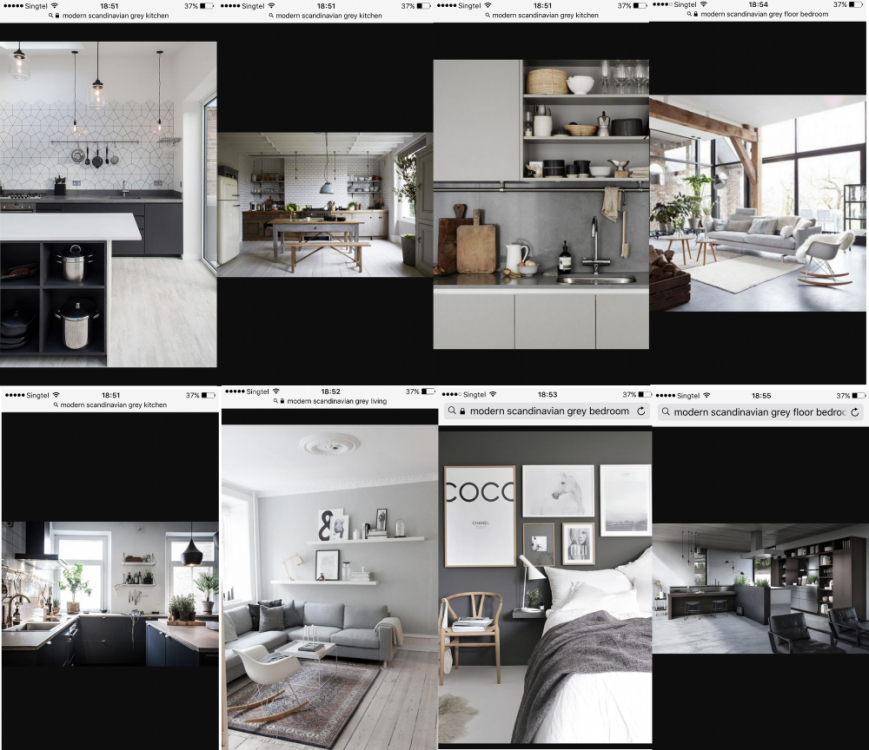Screen dimensions: 869x750
Task: Tap Wi-Fi icon in the 18:54 status bar
Action: 705,5
